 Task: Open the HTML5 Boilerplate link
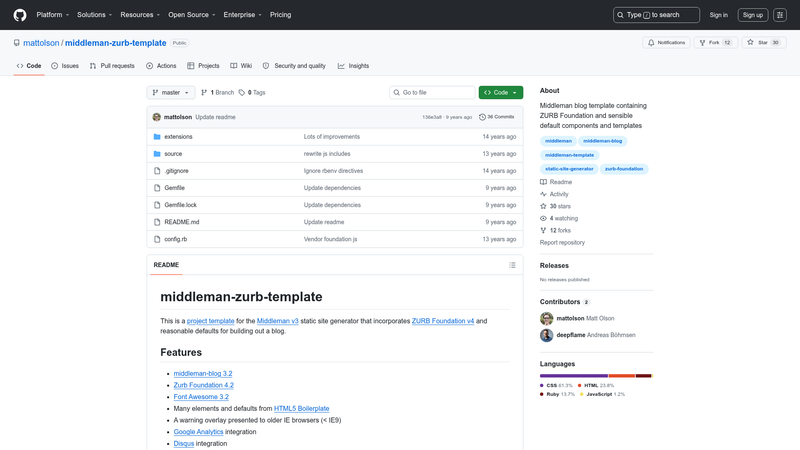click(x=302, y=409)
